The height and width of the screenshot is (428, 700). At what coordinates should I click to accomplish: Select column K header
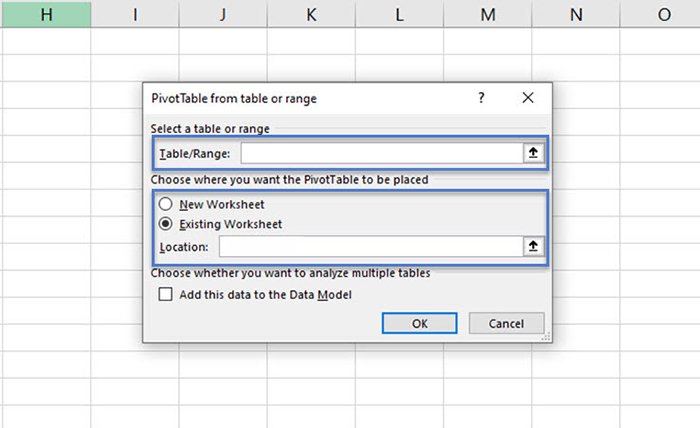click(311, 14)
